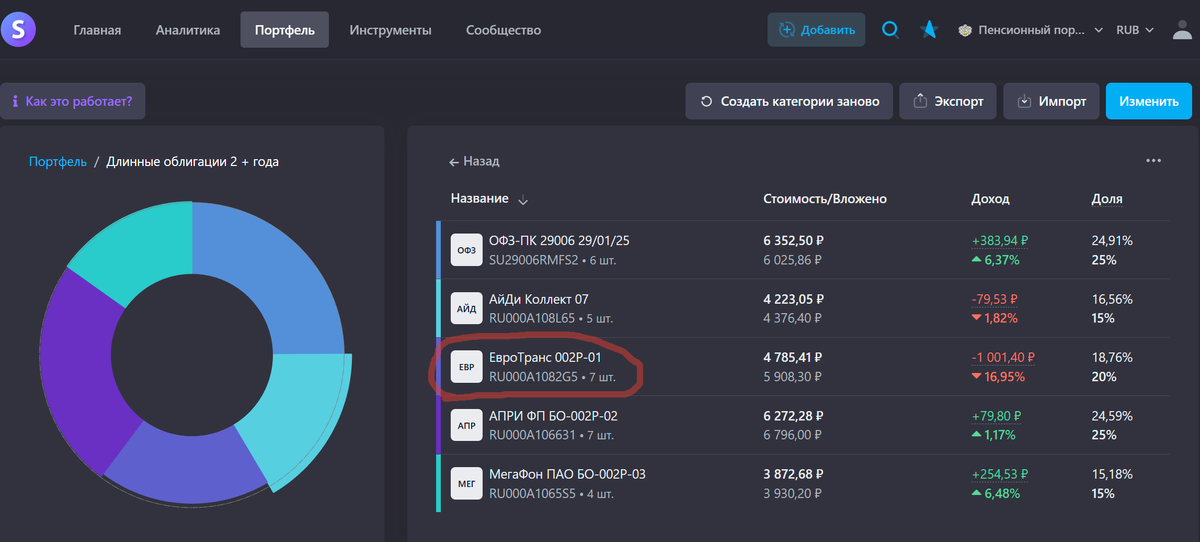Open Пенсионный портфель portfolio selector

pyautogui.click(x=1031, y=30)
